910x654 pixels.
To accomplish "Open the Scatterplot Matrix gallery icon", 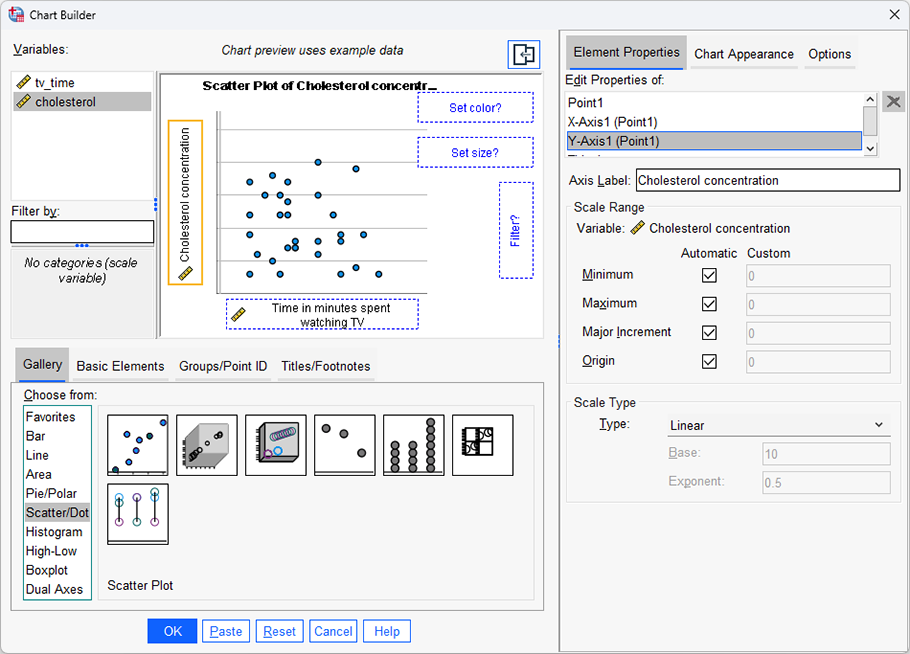I will [482, 445].
